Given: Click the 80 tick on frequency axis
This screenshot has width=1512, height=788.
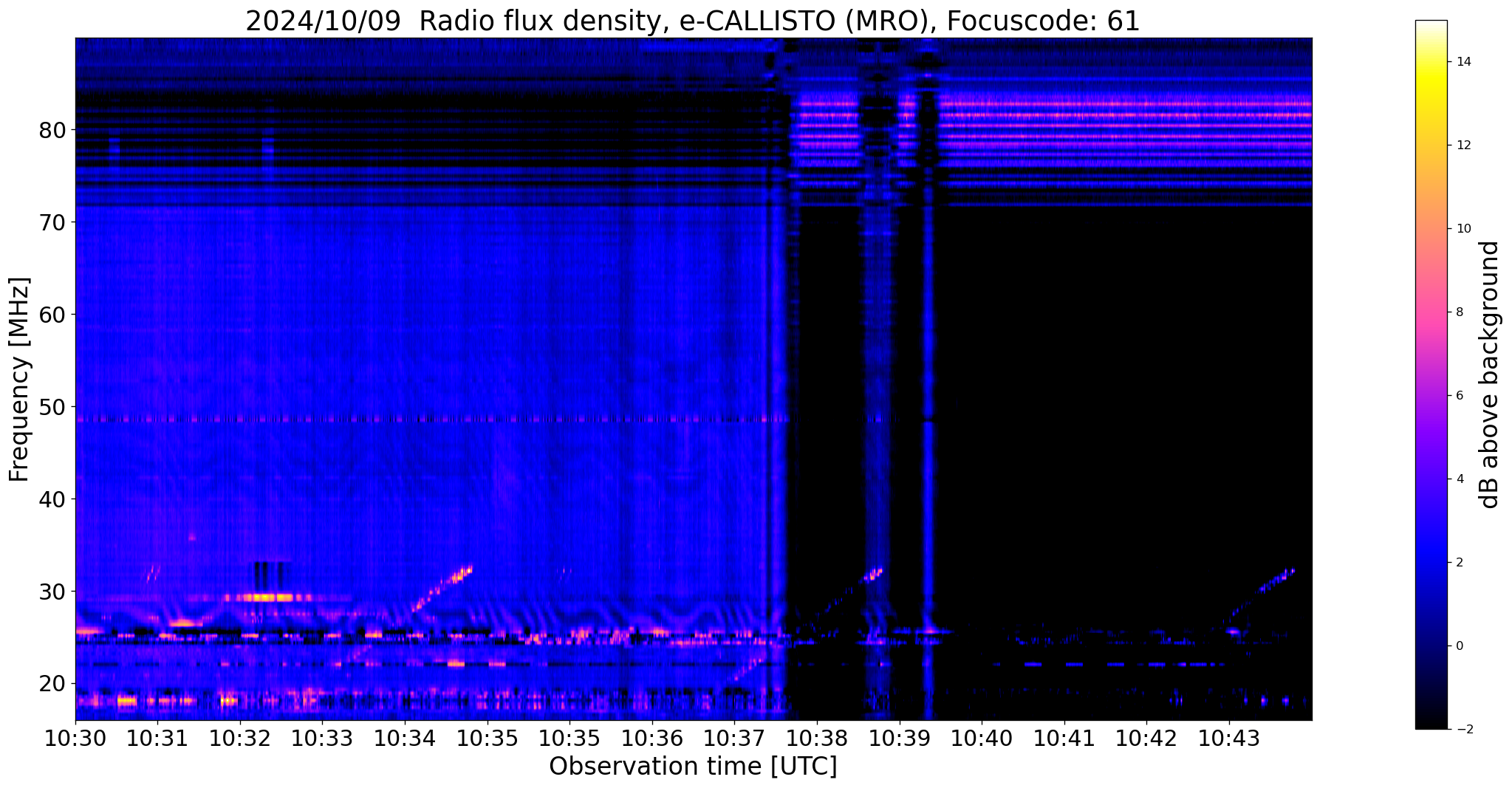Looking at the screenshot, I should [52, 131].
